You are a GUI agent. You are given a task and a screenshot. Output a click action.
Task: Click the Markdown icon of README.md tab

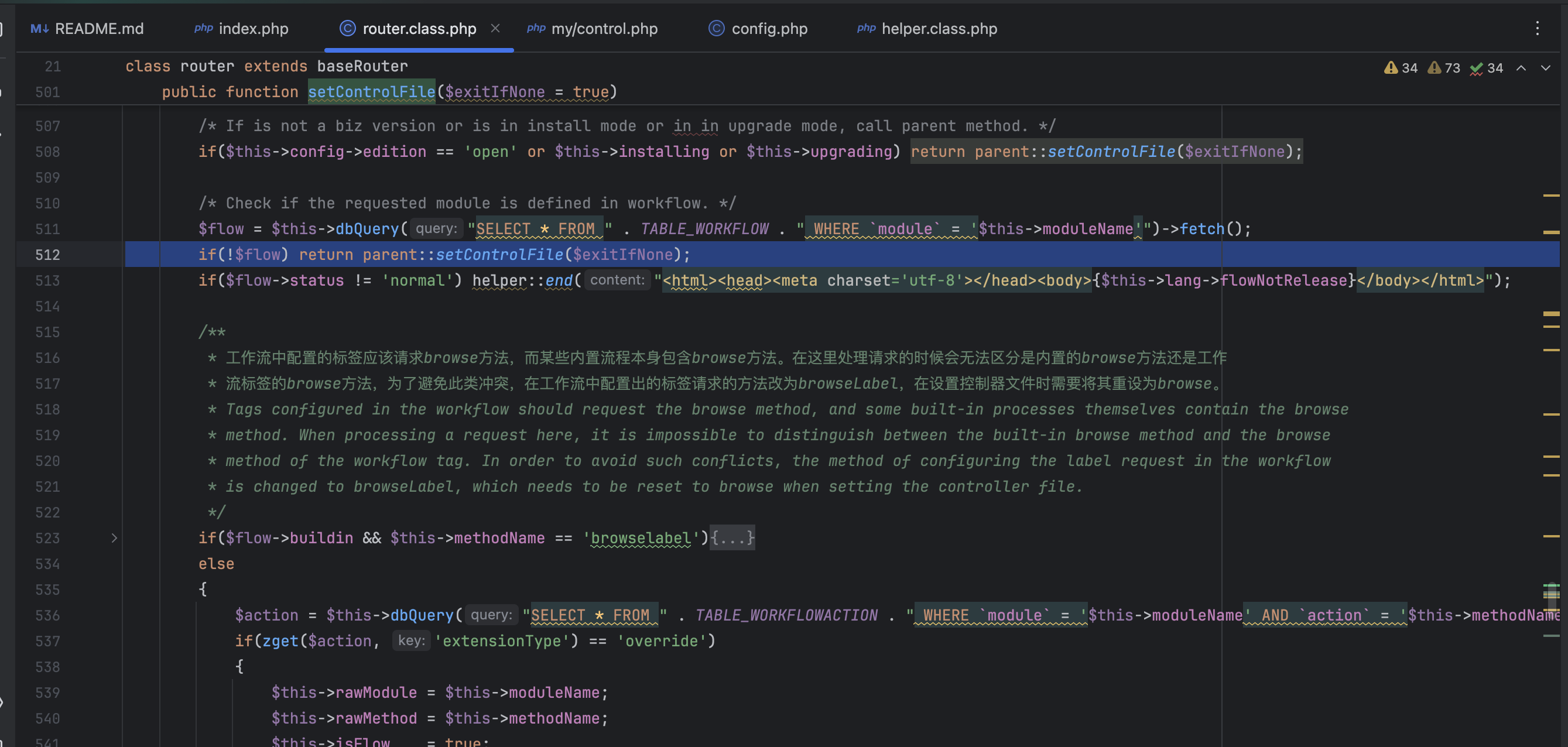[40, 29]
